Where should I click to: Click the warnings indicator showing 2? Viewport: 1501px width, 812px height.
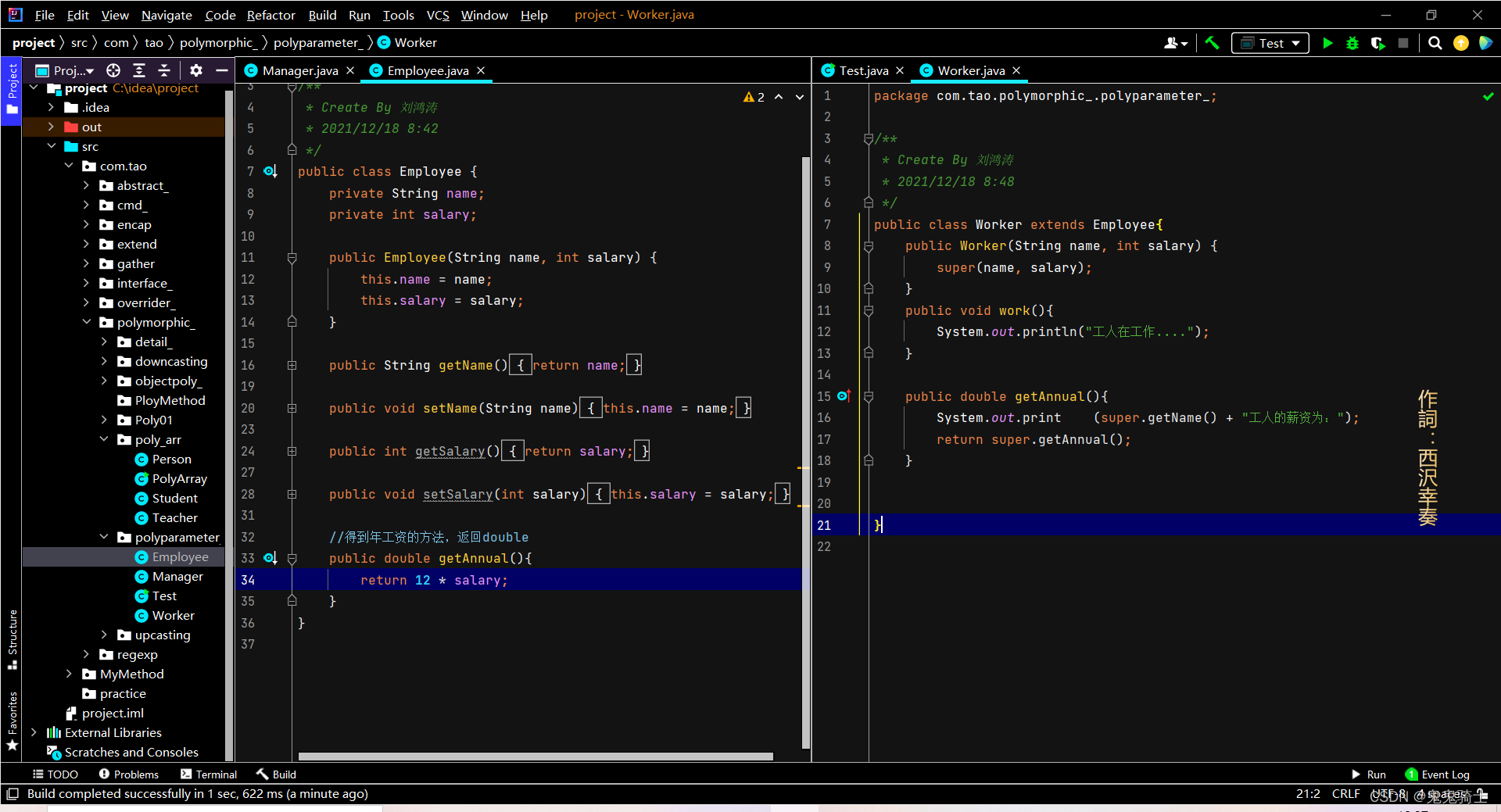(754, 97)
